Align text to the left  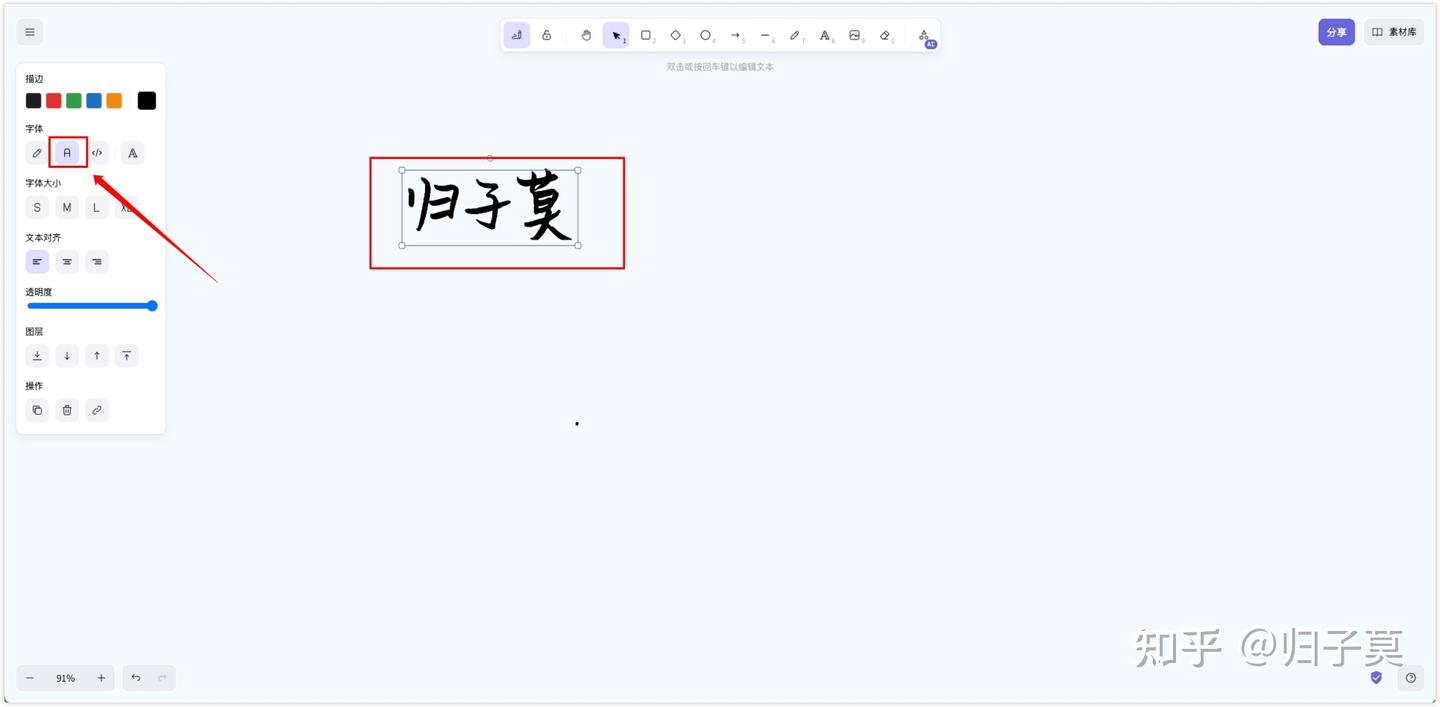[37, 262]
